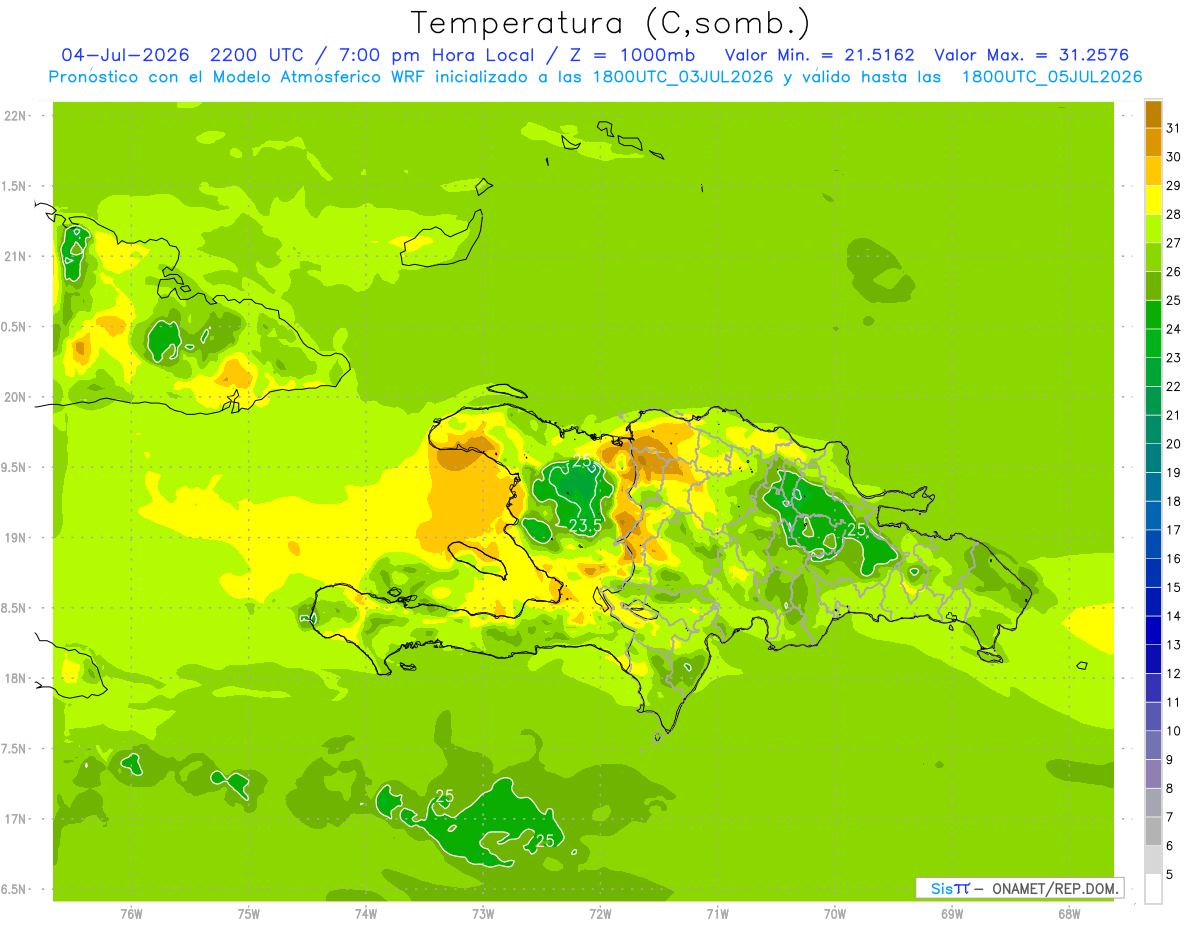Click the 27 colorbar scale label

[1174, 242]
